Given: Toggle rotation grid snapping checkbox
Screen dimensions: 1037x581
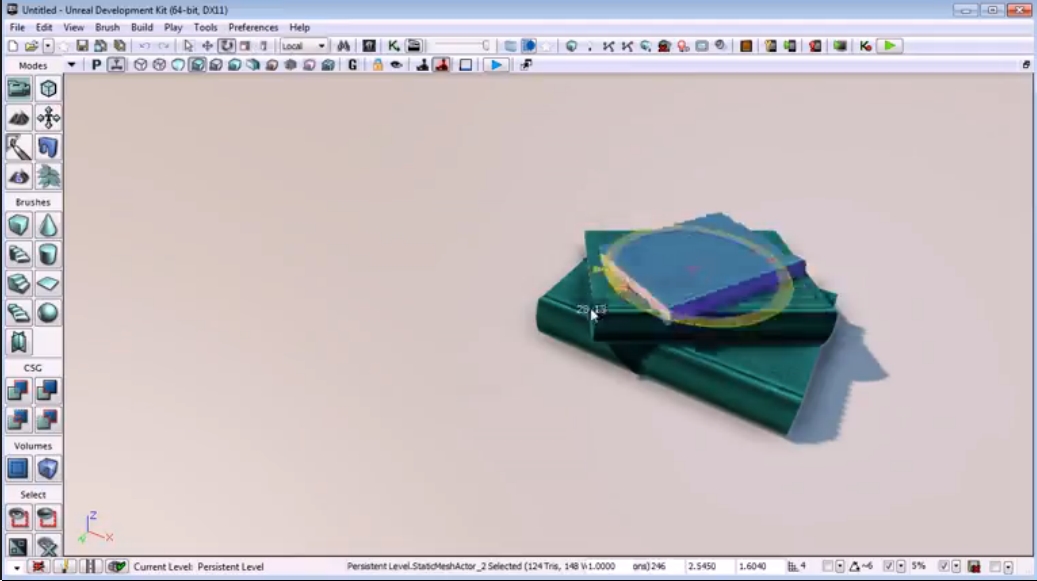Looking at the screenshot, I should pyautogui.click(x=889, y=566).
